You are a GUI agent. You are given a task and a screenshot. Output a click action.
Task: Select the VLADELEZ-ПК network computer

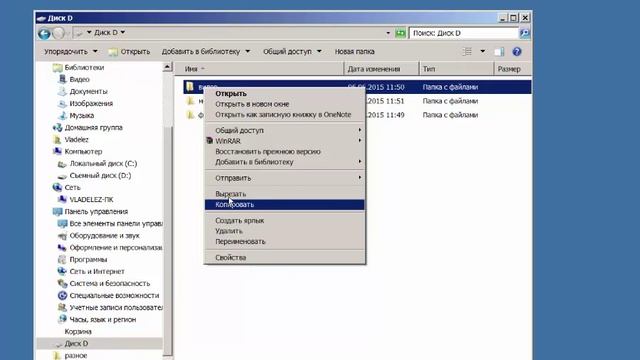coord(91,200)
